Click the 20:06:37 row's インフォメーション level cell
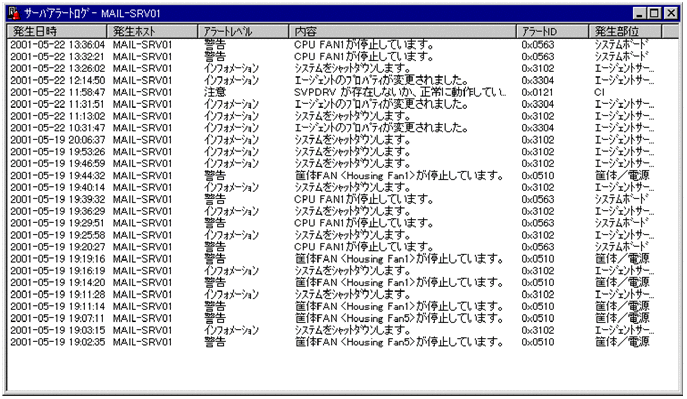The width and height of the screenshot is (687, 399). pos(231,140)
